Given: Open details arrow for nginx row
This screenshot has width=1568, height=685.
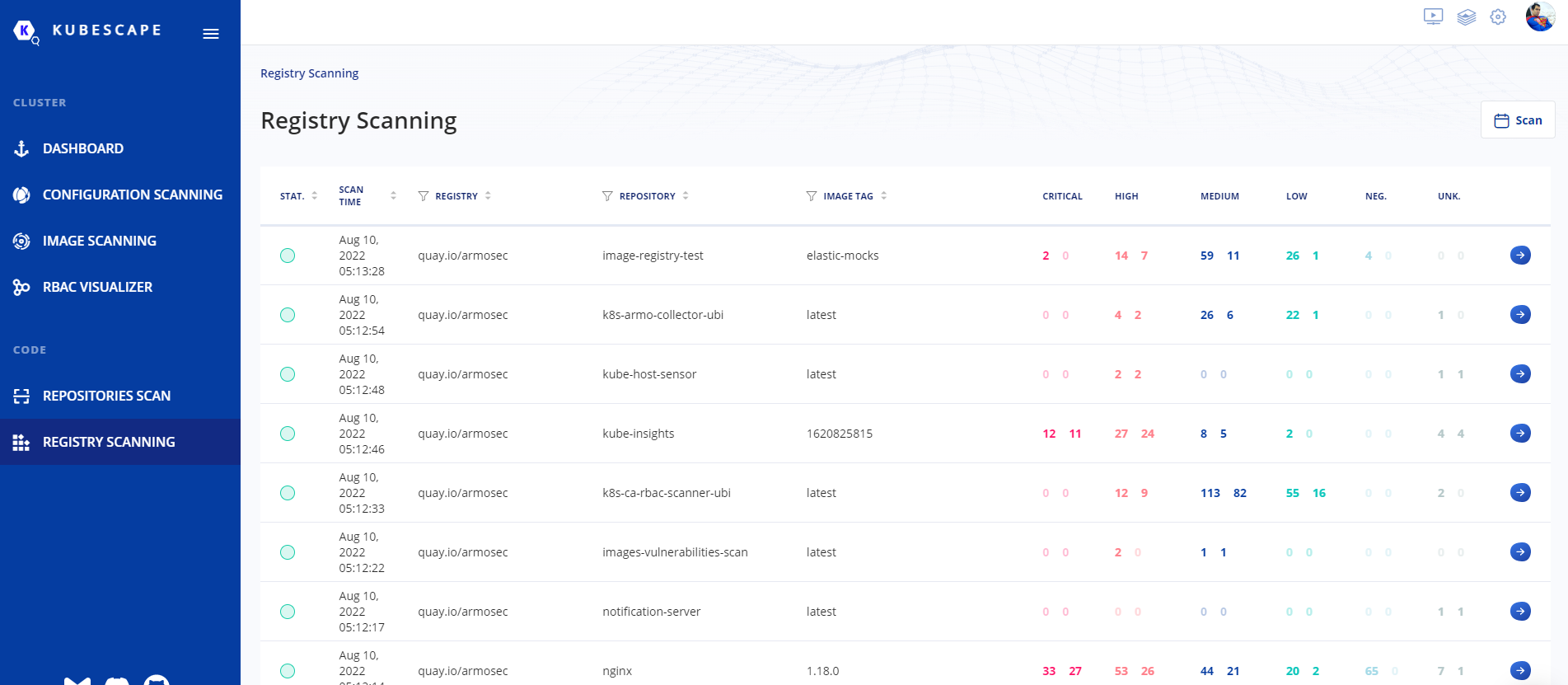Looking at the screenshot, I should tap(1520, 671).
